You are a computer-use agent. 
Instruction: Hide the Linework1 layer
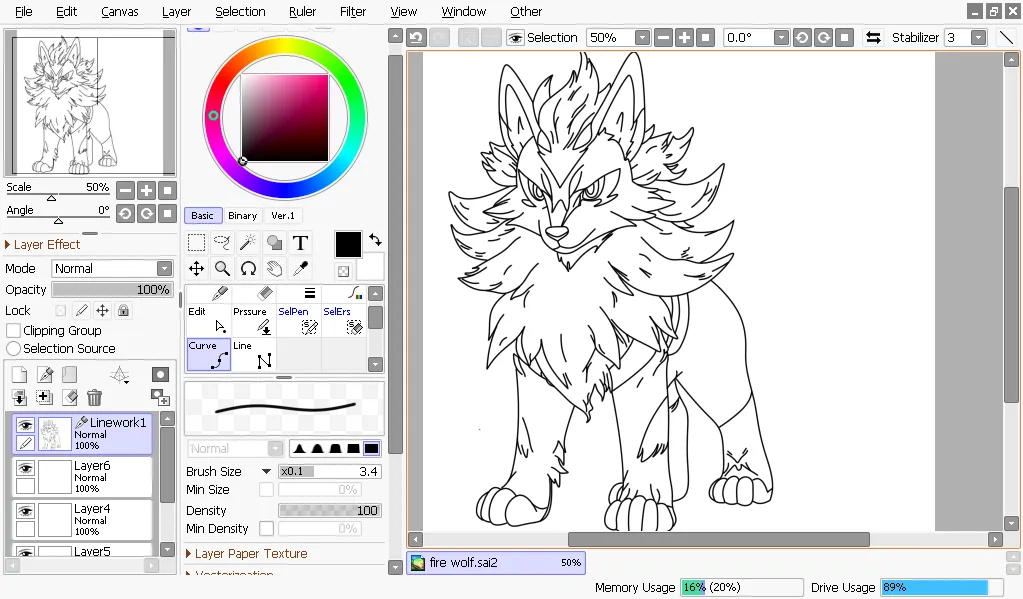pos(25,425)
